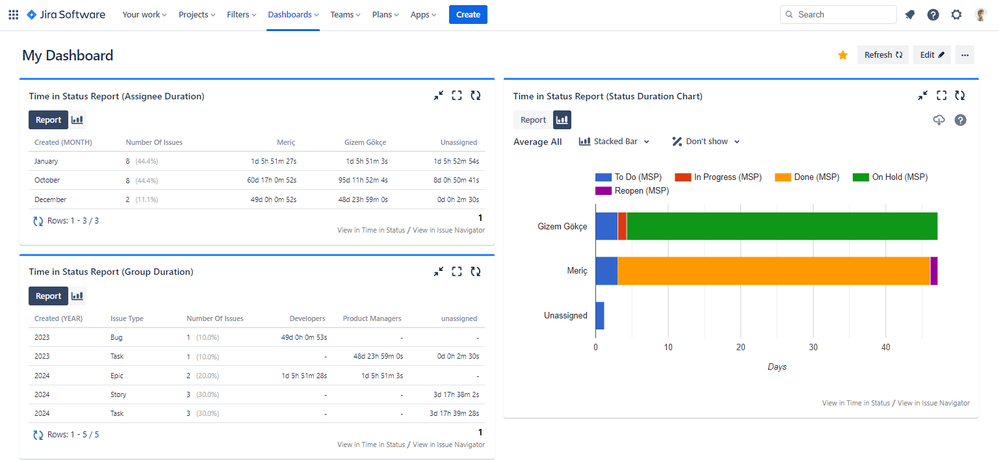Star this dashboard as favorite
999x460 pixels.
(843, 55)
